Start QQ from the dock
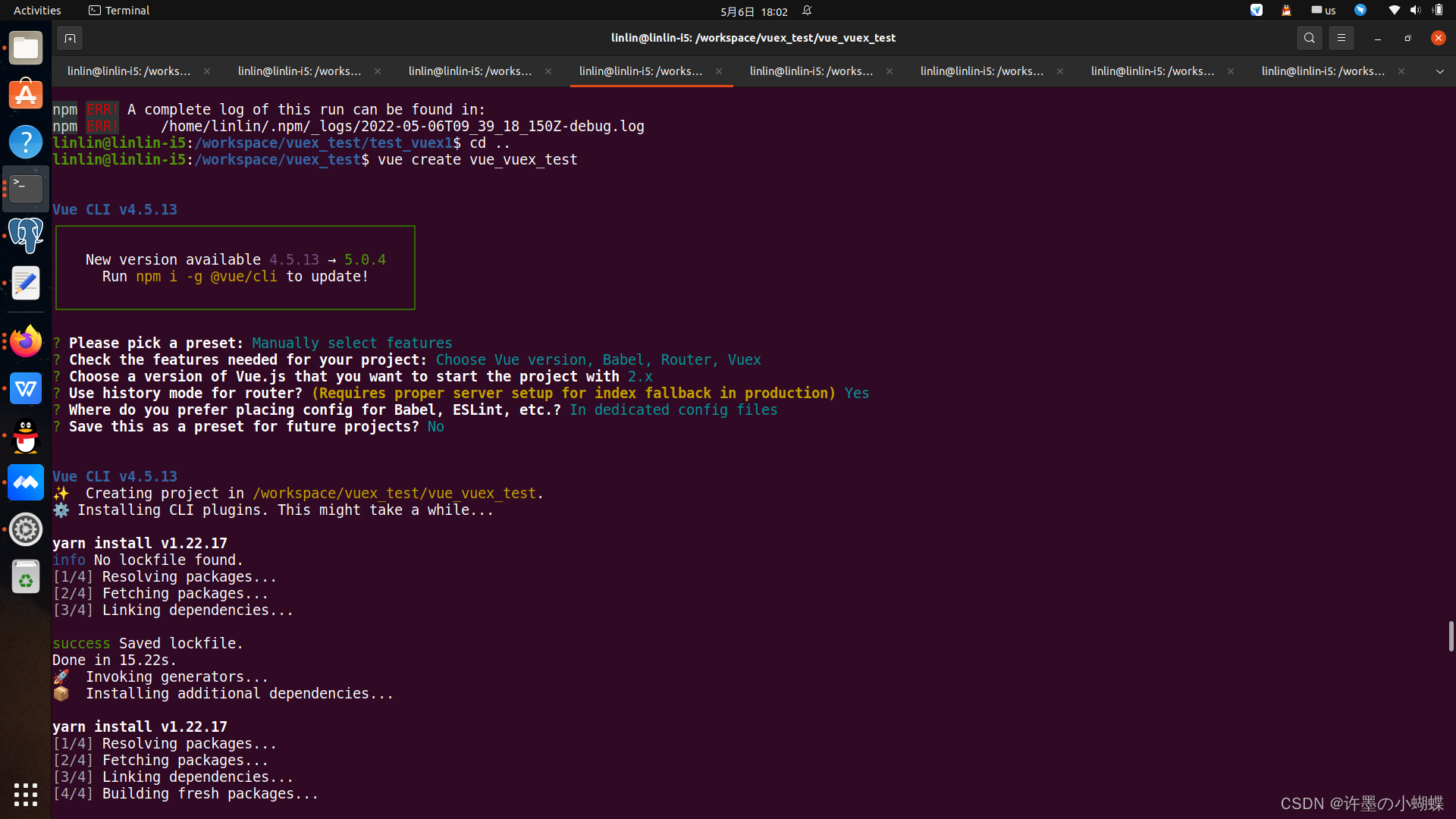Image resolution: width=1456 pixels, height=819 pixels. [25, 438]
